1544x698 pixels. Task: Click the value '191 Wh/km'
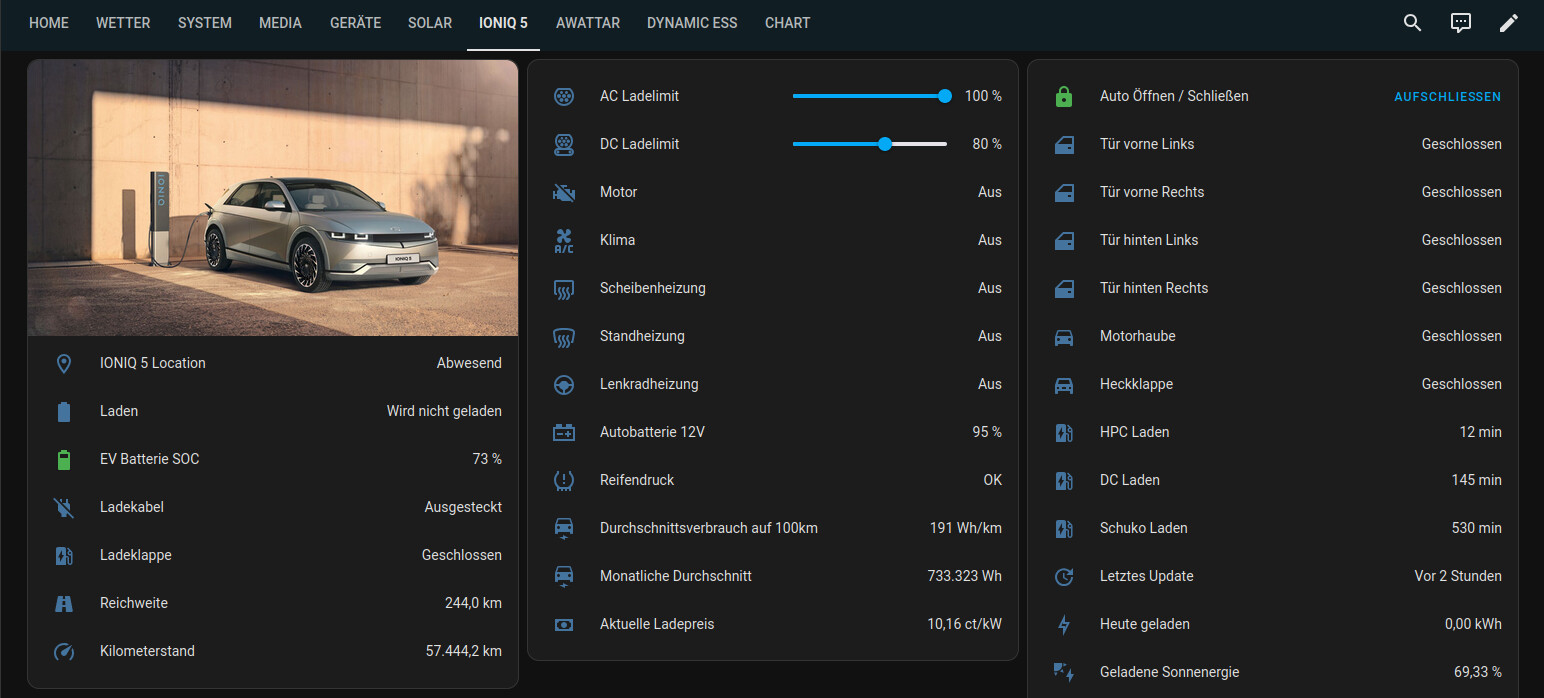pyautogui.click(x=966, y=528)
